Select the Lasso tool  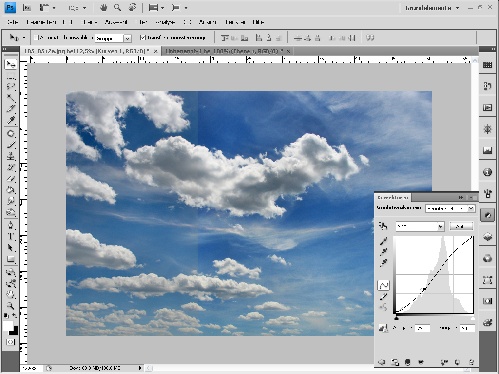click(x=10, y=87)
